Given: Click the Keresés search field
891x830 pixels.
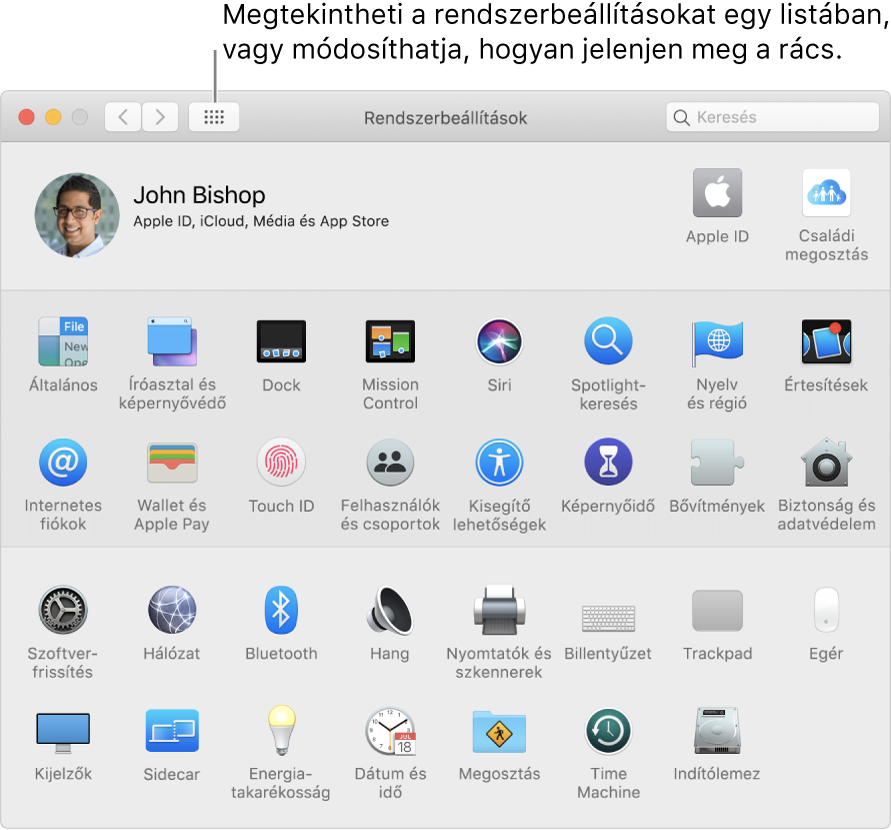Looking at the screenshot, I should click(x=773, y=117).
